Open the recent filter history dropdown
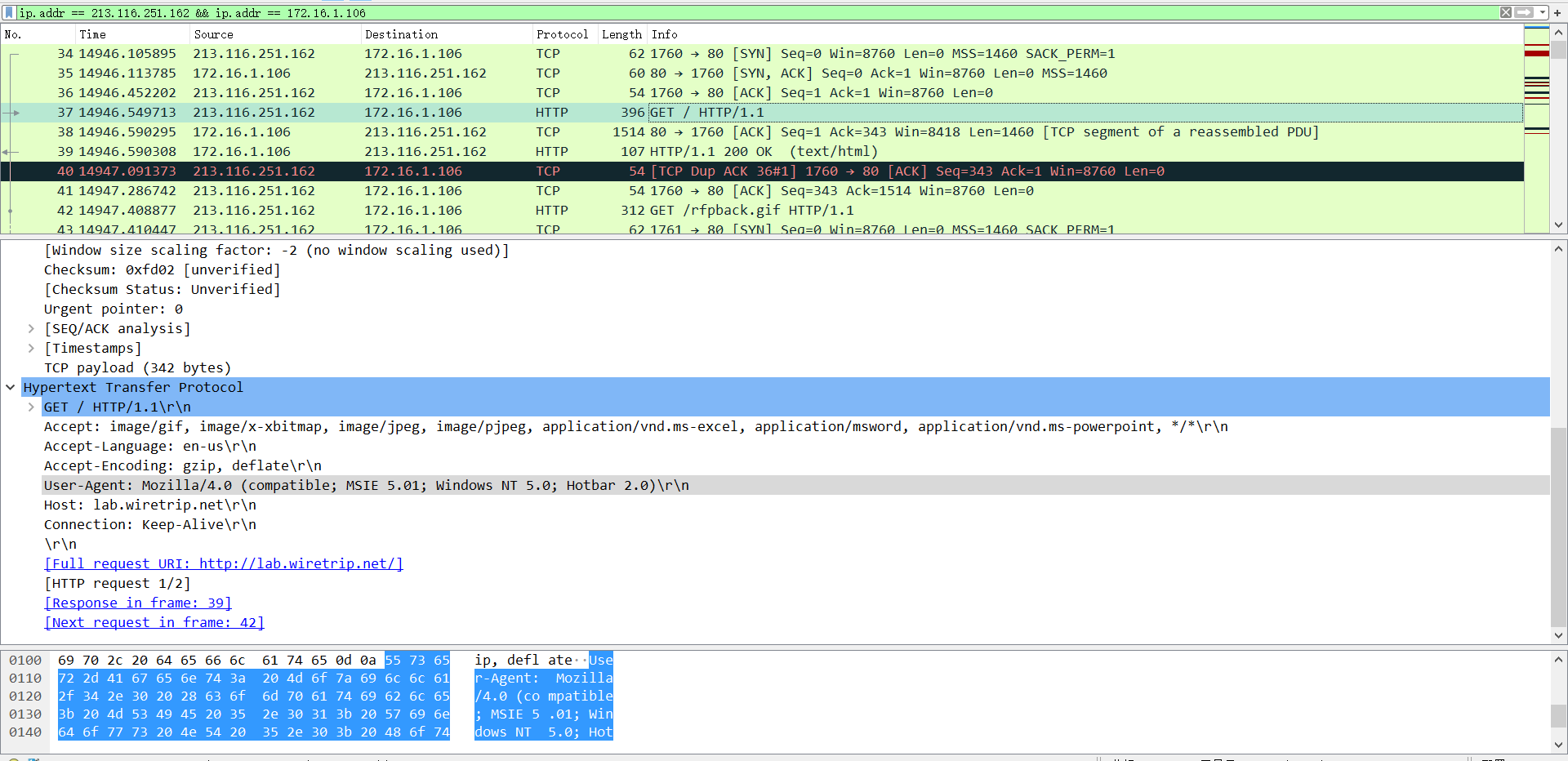This screenshot has height=761, width=1568. 1542,12
